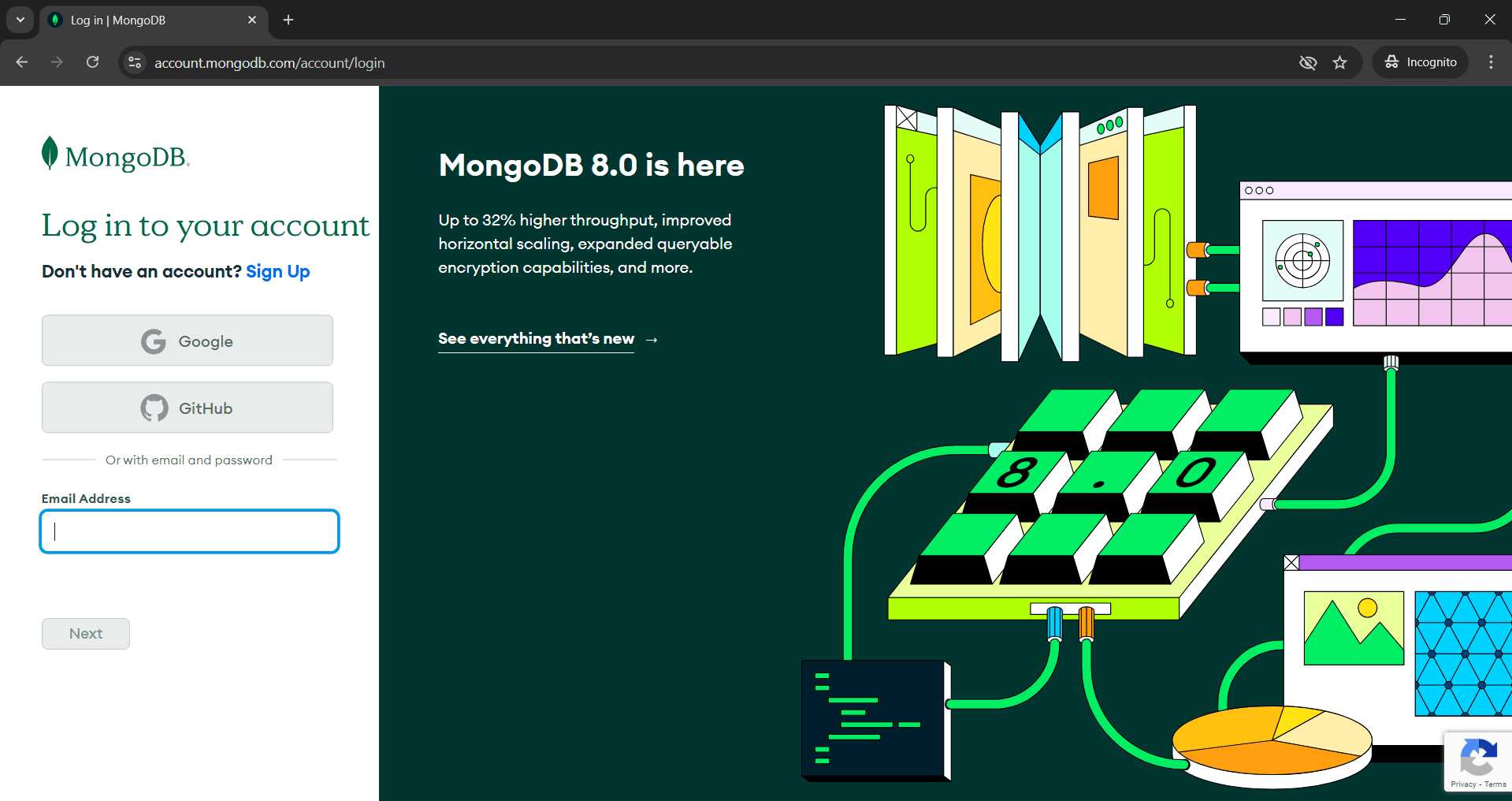Toggle focus into the Email Address field

click(x=189, y=531)
